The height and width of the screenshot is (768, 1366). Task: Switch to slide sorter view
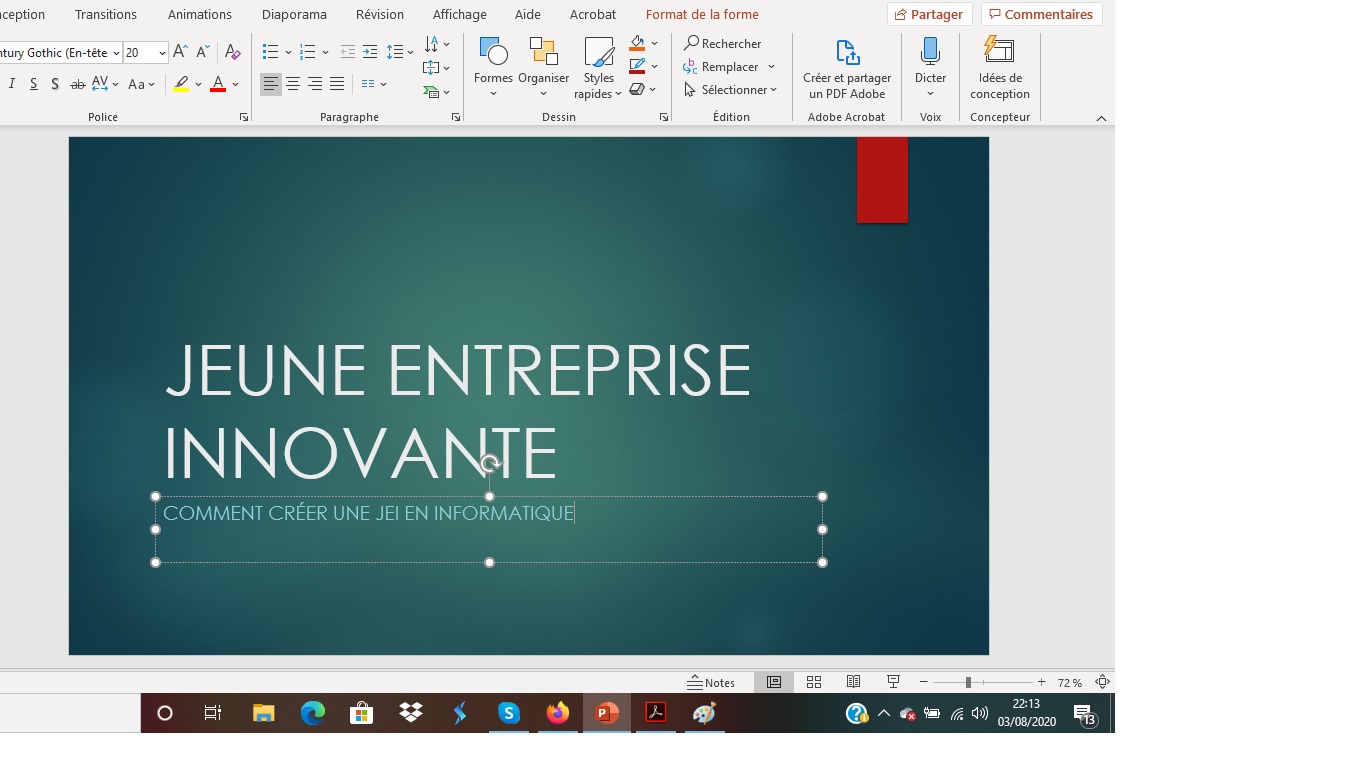coord(814,682)
